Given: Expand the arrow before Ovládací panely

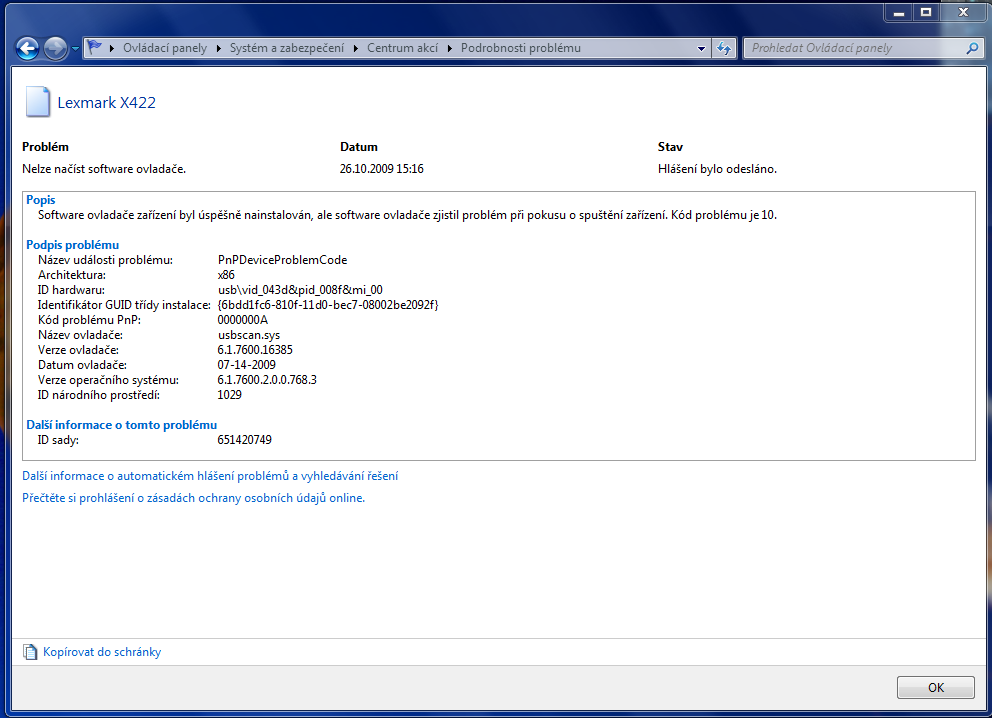Looking at the screenshot, I should coord(113,48).
